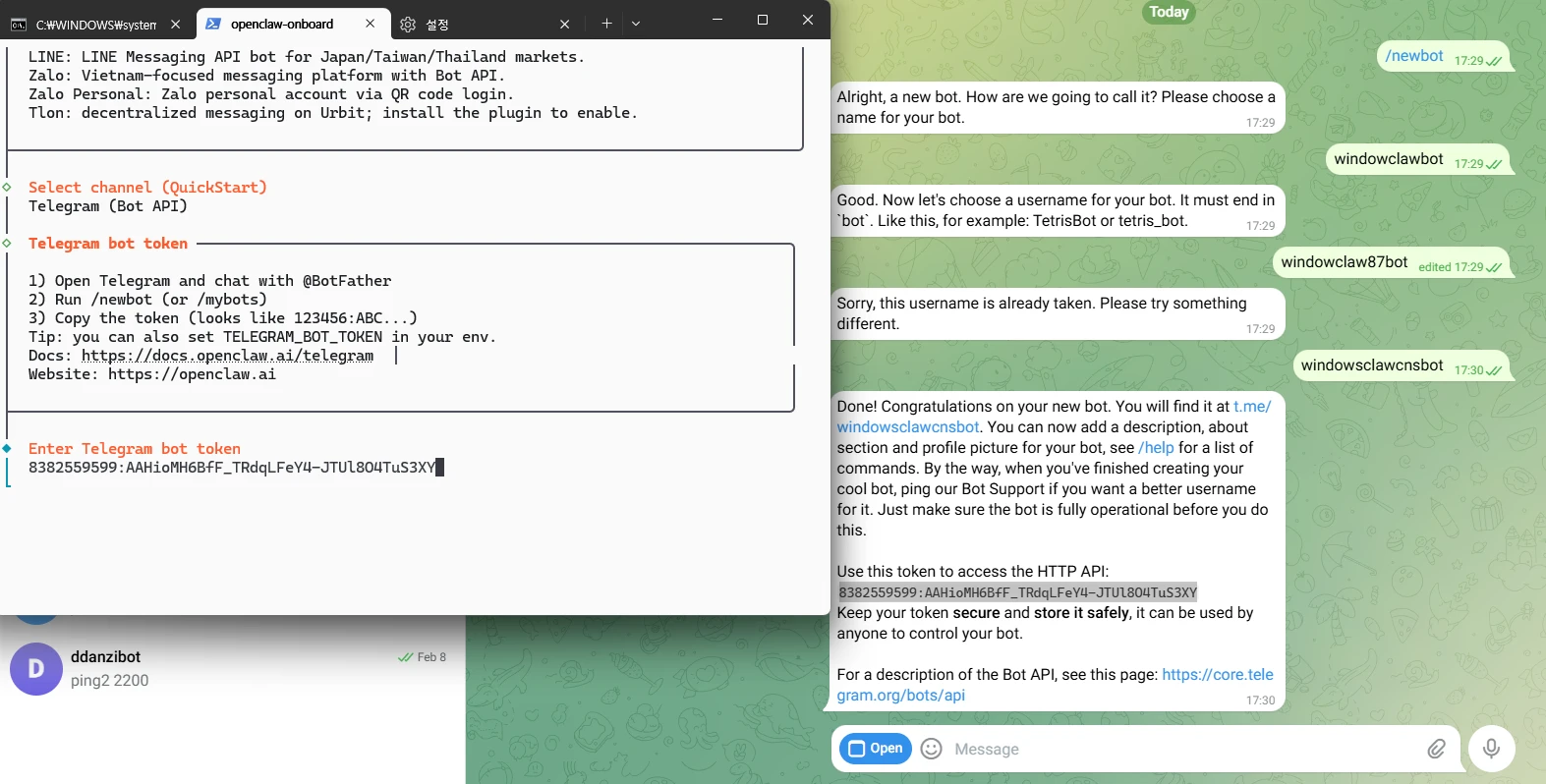Open the terminal profile dropdown arrow

coord(636,24)
